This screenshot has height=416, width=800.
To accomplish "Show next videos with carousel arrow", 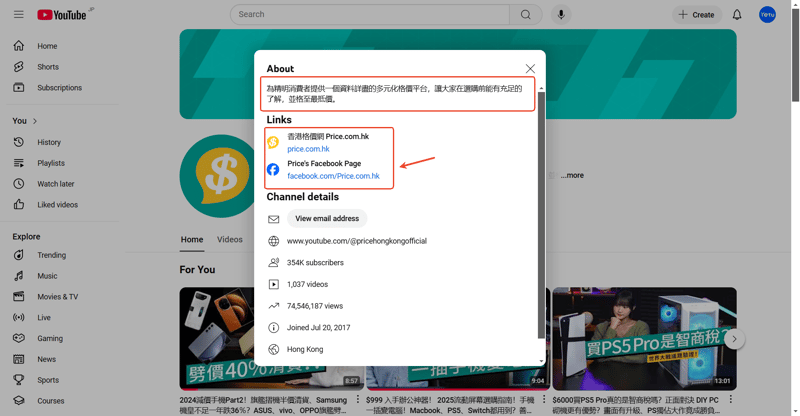I will click(734, 339).
